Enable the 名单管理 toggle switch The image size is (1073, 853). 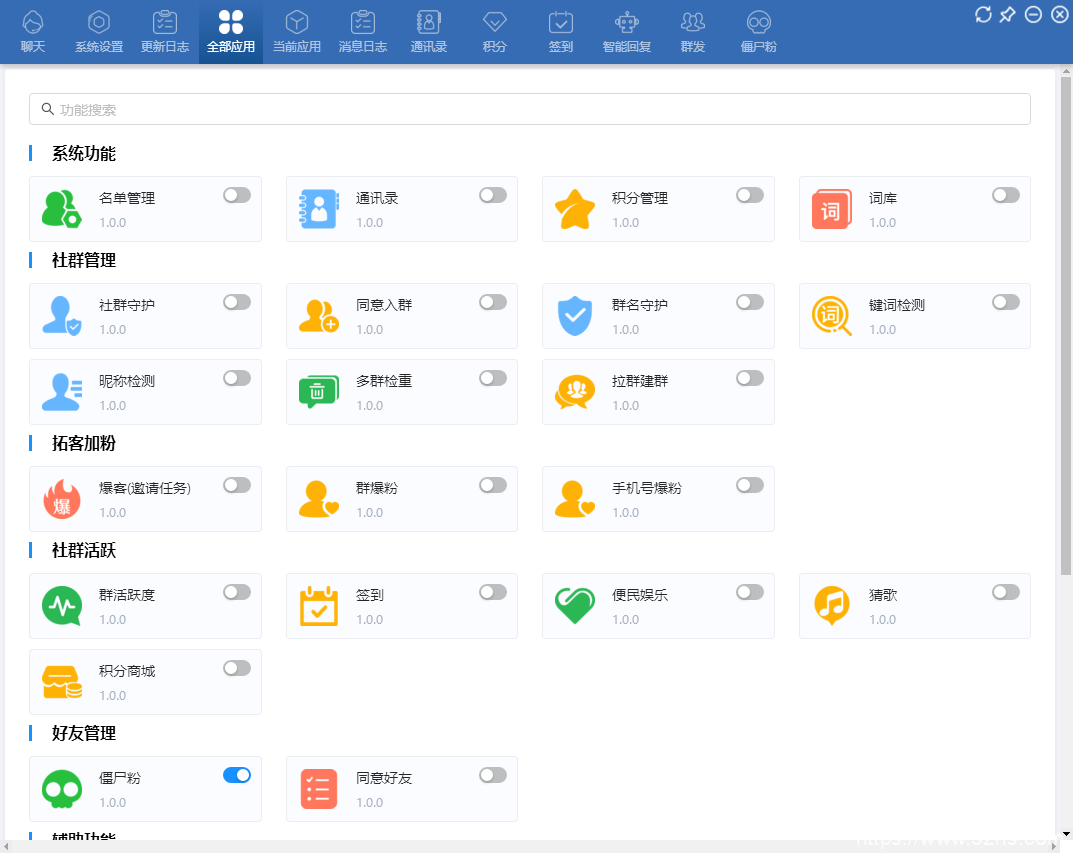pyautogui.click(x=237, y=195)
